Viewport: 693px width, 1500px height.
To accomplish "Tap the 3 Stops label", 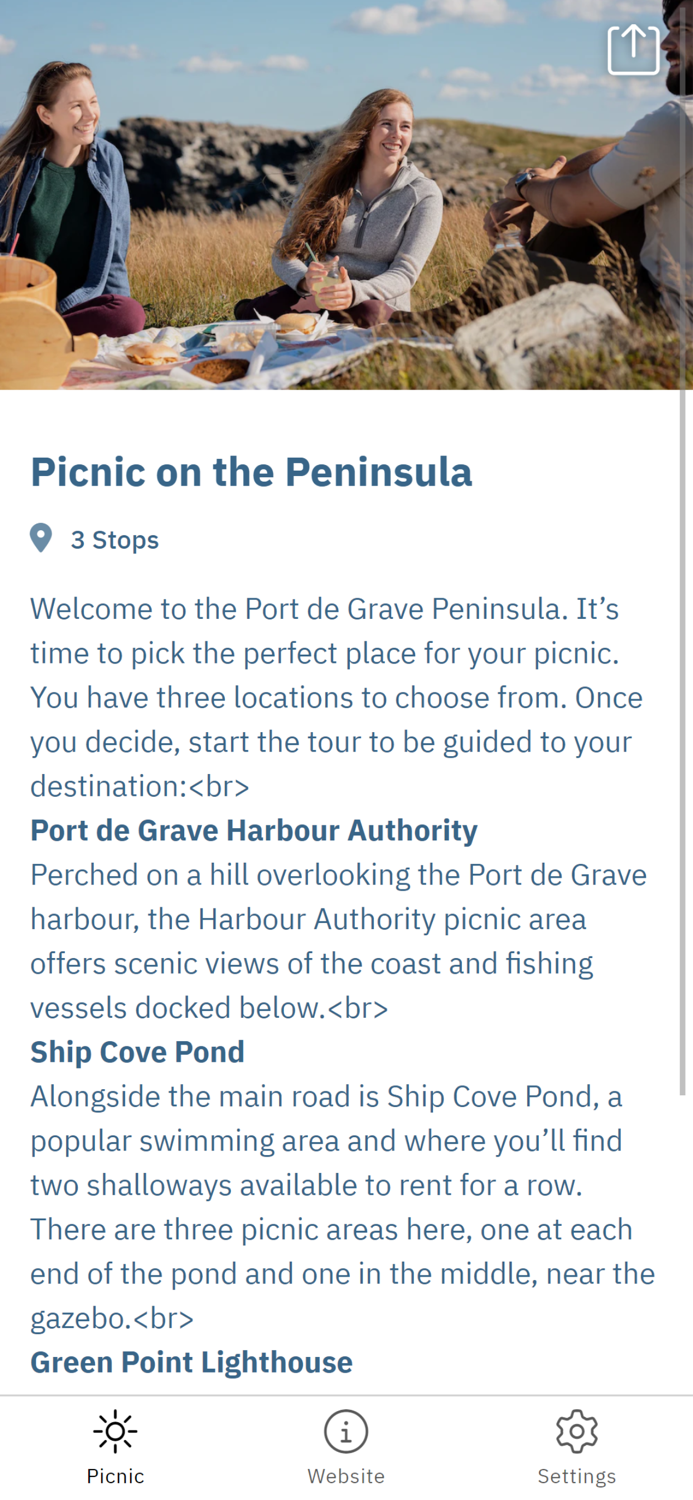I will click(x=114, y=539).
